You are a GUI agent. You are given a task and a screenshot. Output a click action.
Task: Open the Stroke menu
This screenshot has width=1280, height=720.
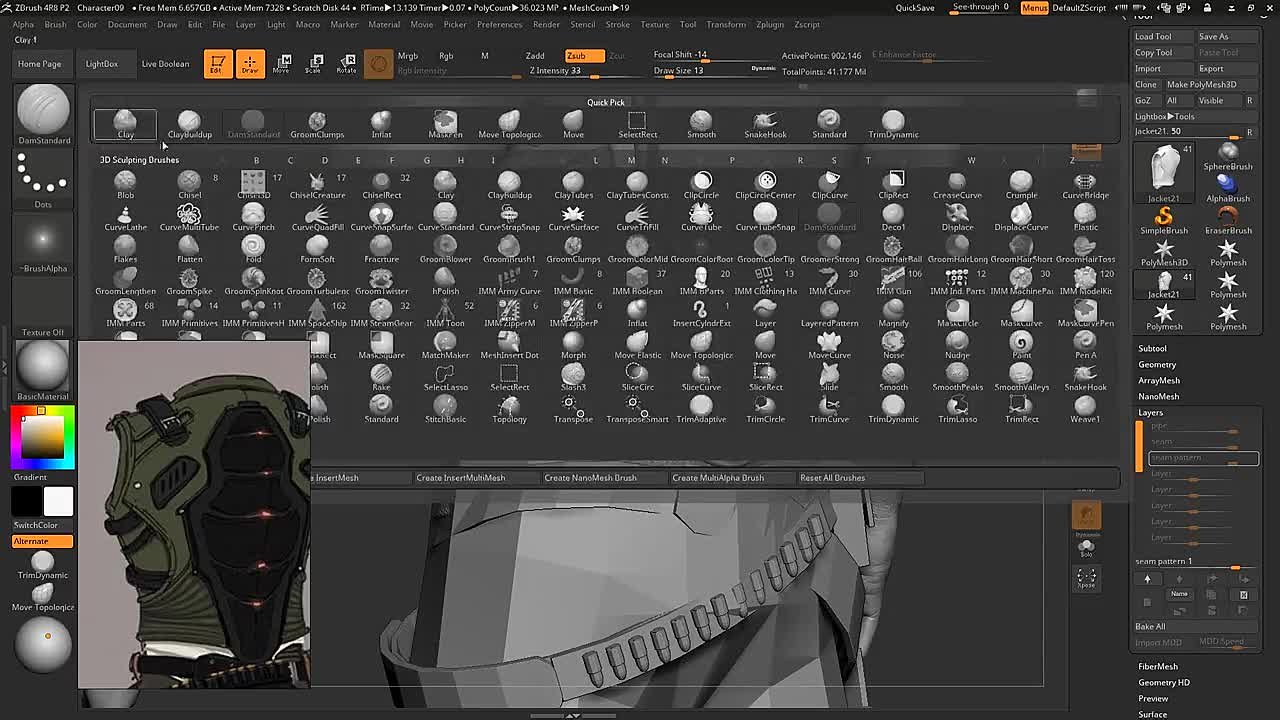click(618, 24)
